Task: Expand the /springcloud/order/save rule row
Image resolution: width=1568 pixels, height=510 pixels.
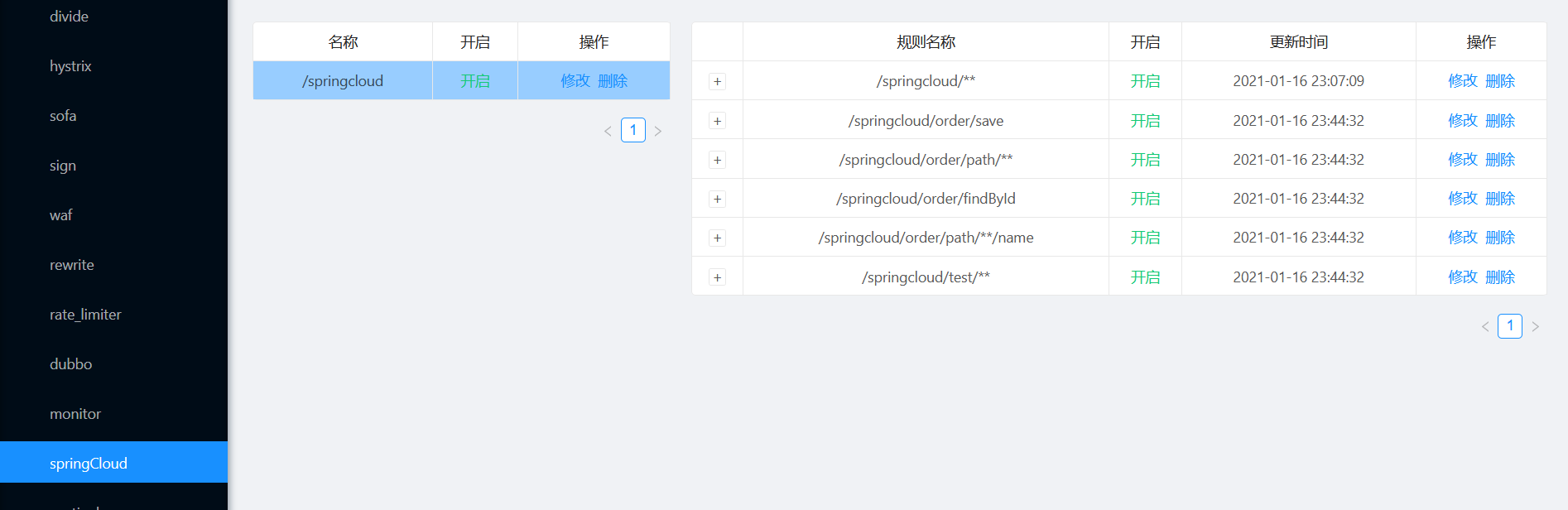Action: pyautogui.click(x=718, y=121)
